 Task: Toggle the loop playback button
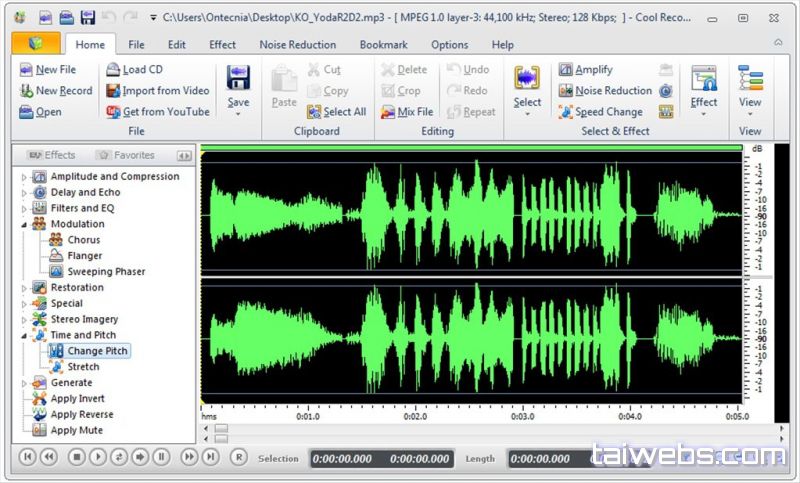pyautogui.click(x=119, y=457)
